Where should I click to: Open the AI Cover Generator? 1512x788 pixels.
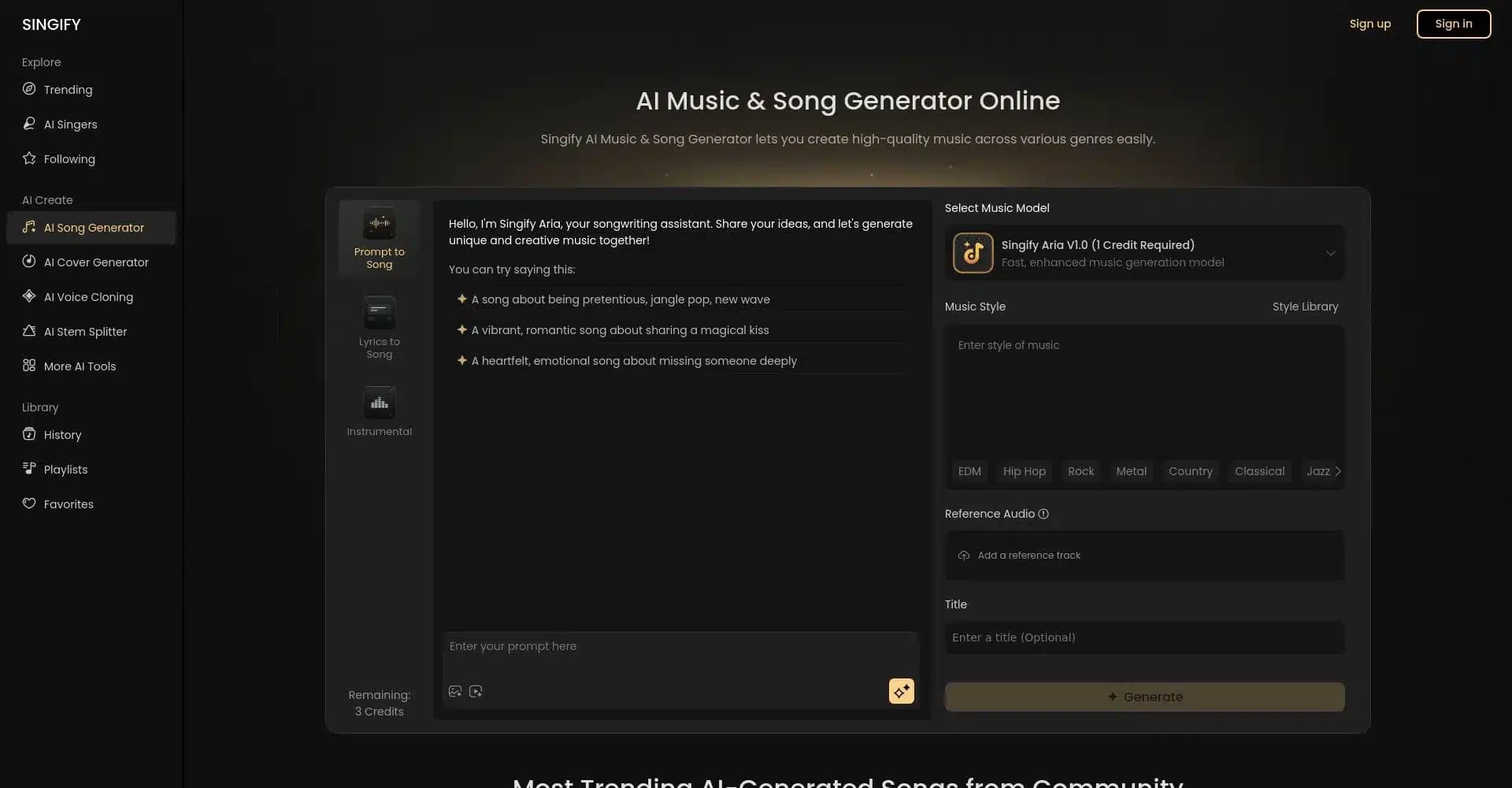96,262
